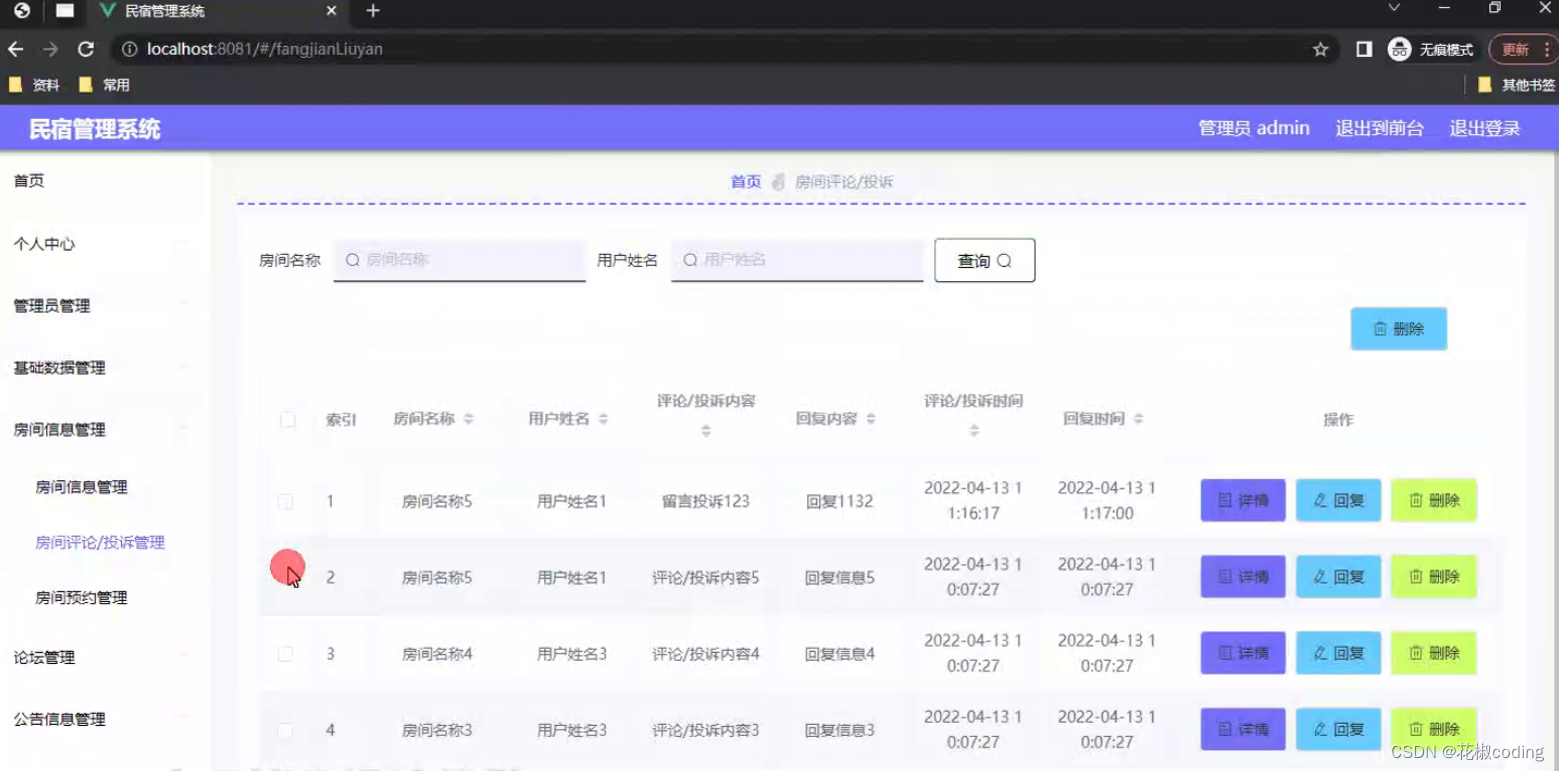Expand the 个人中心 sidebar section
1559x771 pixels.
tap(43, 243)
